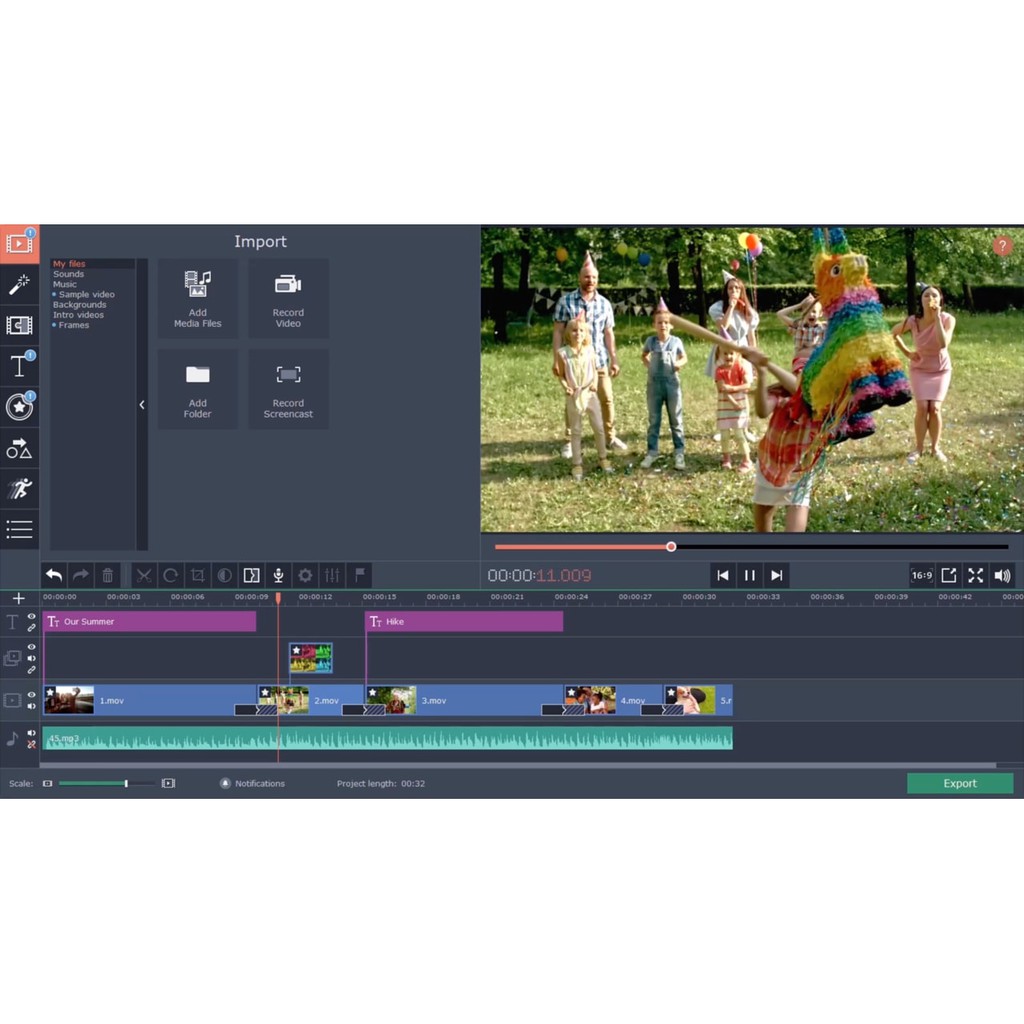Open the Titles tab with T icon

pyautogui.click(x=19, y=366)
